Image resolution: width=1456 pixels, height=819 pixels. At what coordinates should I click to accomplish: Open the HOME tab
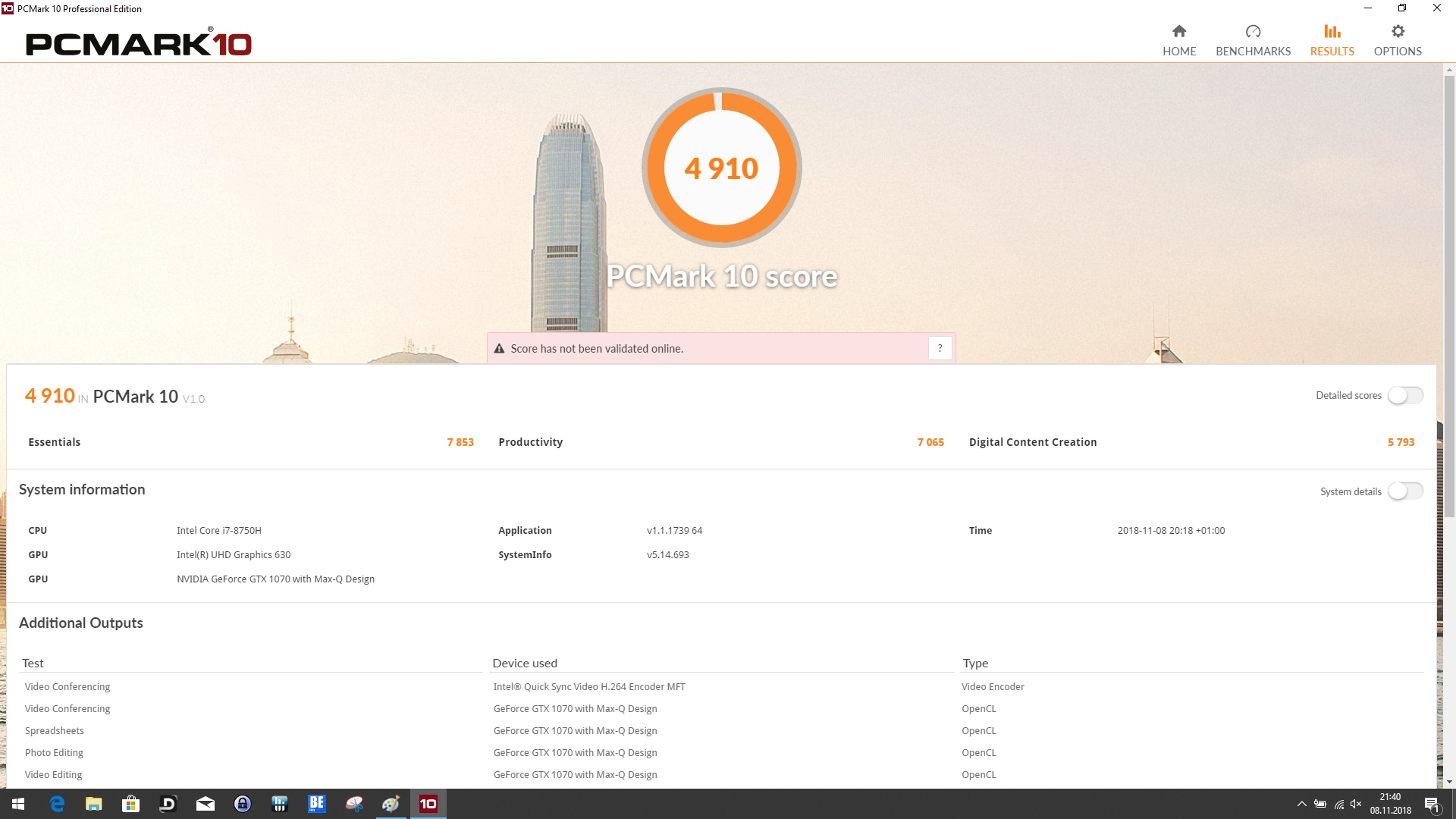(x=1178, y=41)
